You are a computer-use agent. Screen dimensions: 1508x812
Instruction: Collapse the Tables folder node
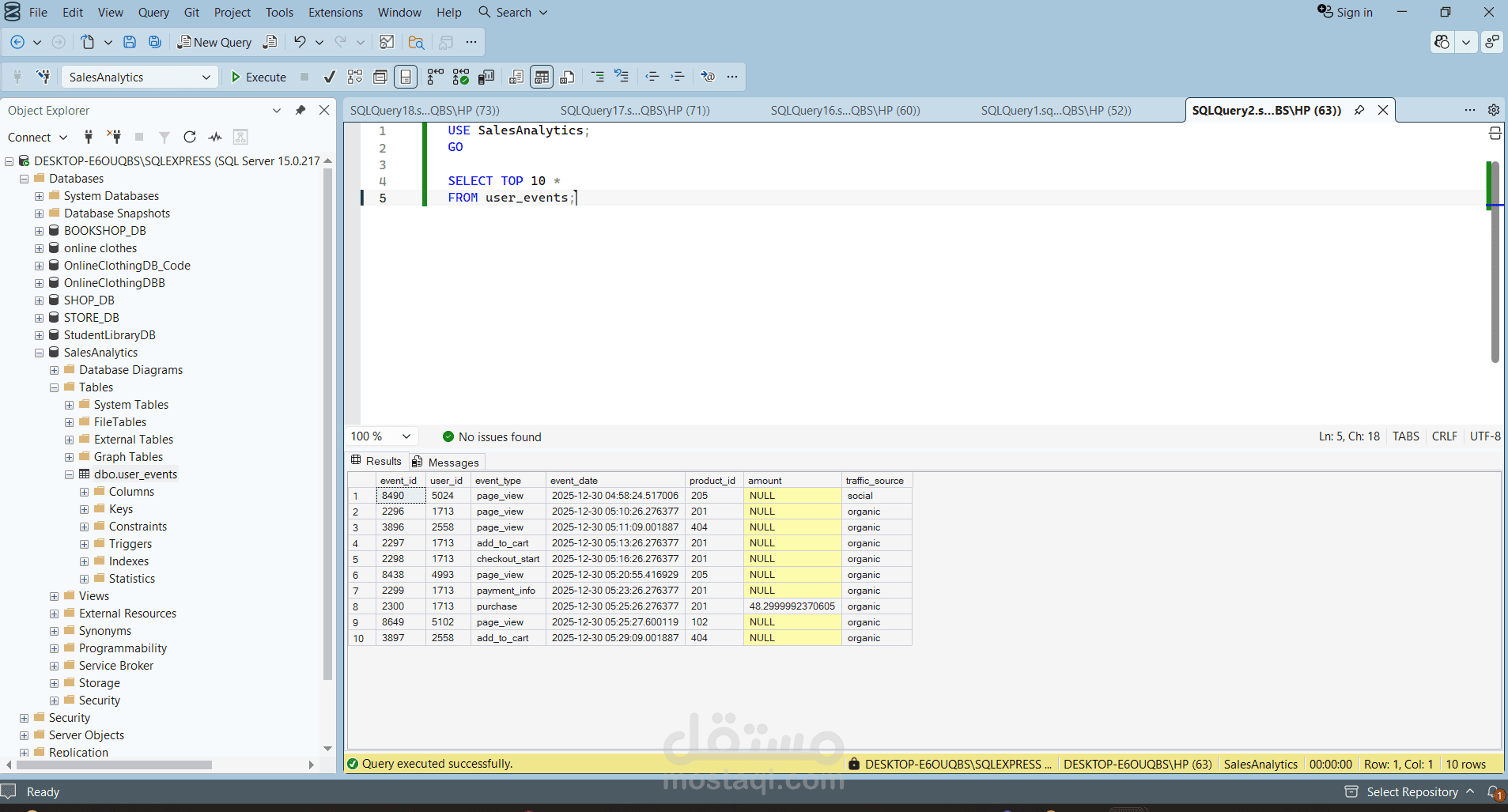pyautogui.click(x=55, y=387)
